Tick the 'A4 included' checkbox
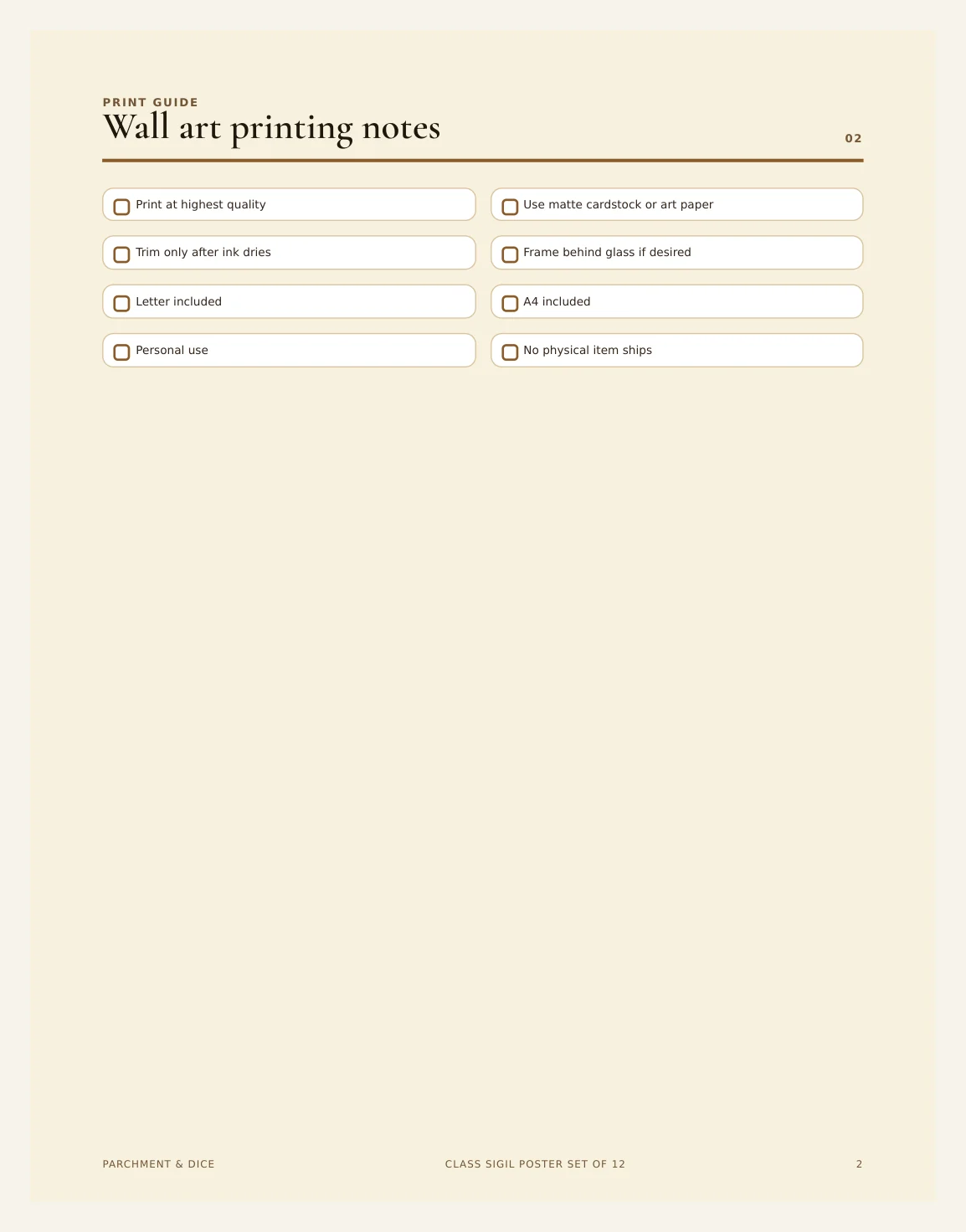This screenshot has height=1232, width=966. pos(510,303)
